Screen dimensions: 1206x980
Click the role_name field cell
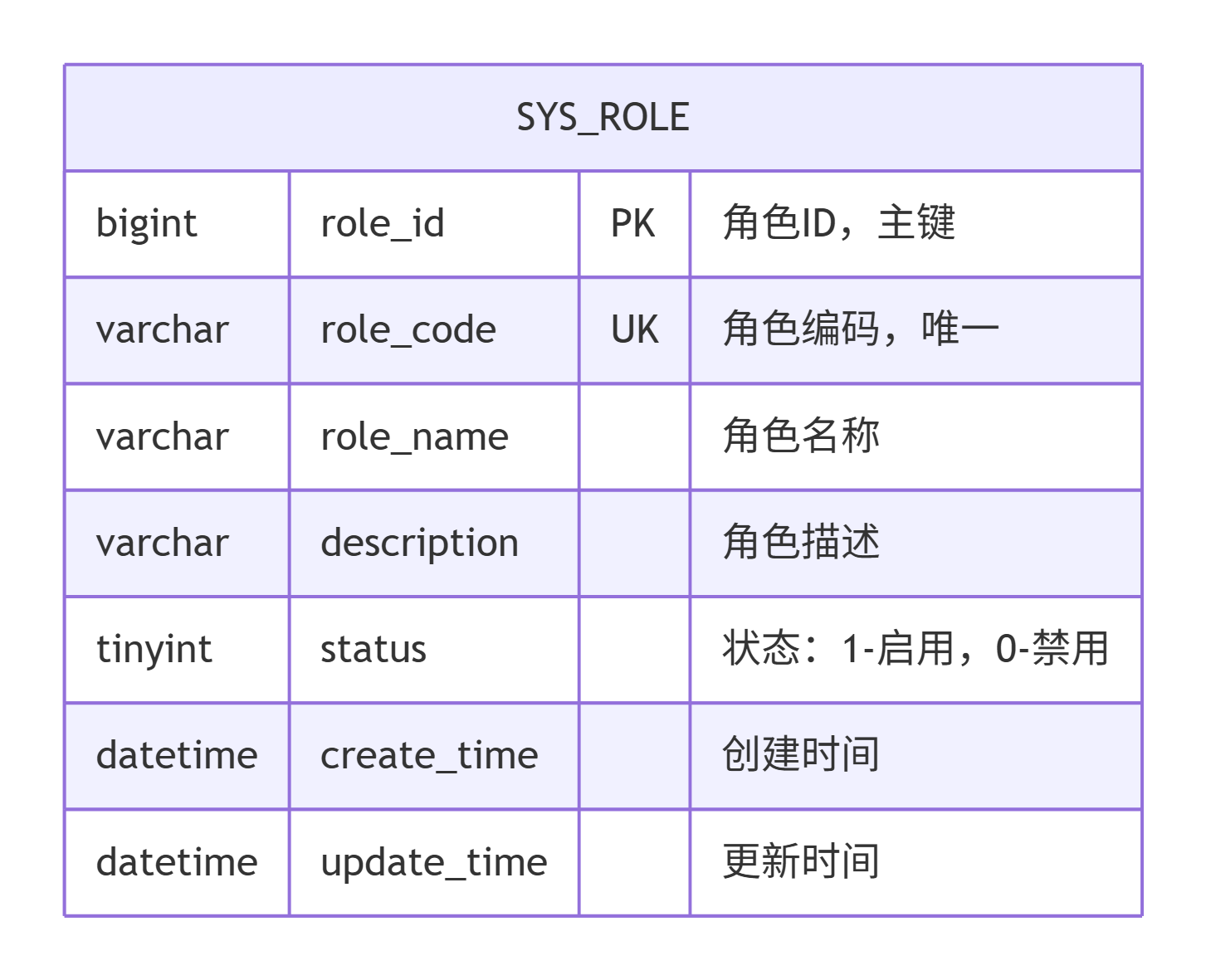(434, 436)
